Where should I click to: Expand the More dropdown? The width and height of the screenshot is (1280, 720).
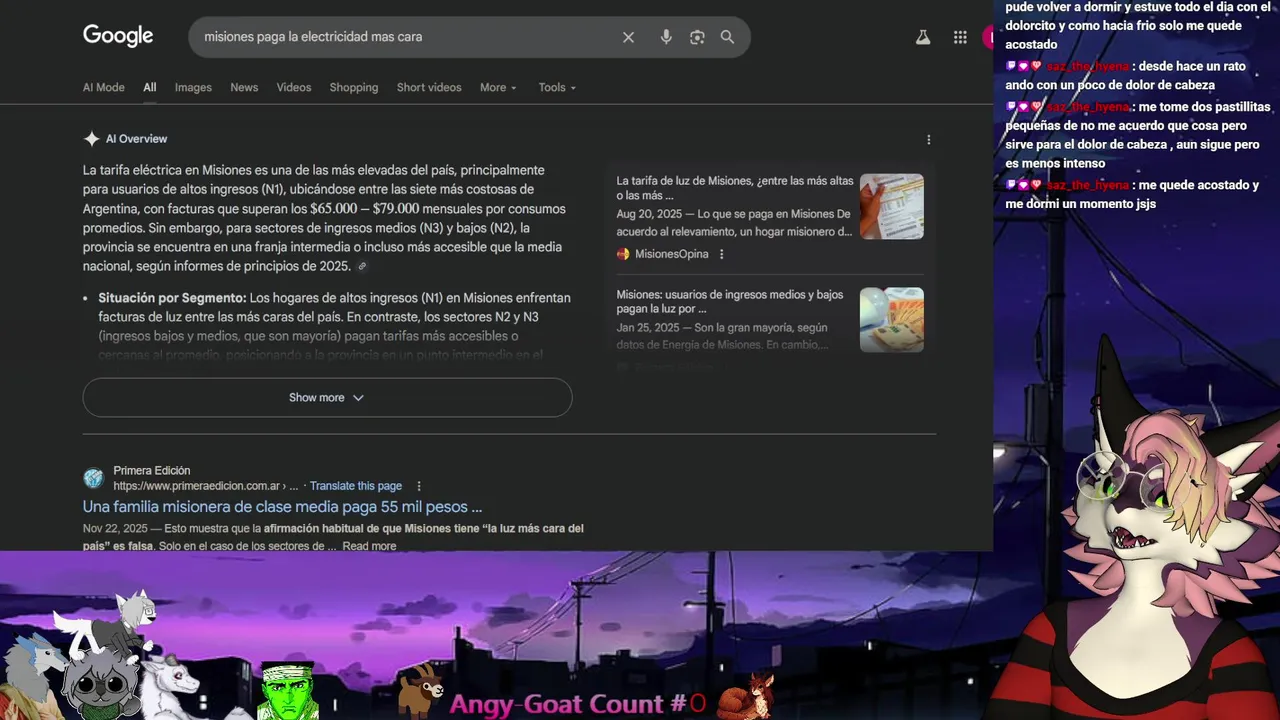click(x=498, y=88)
